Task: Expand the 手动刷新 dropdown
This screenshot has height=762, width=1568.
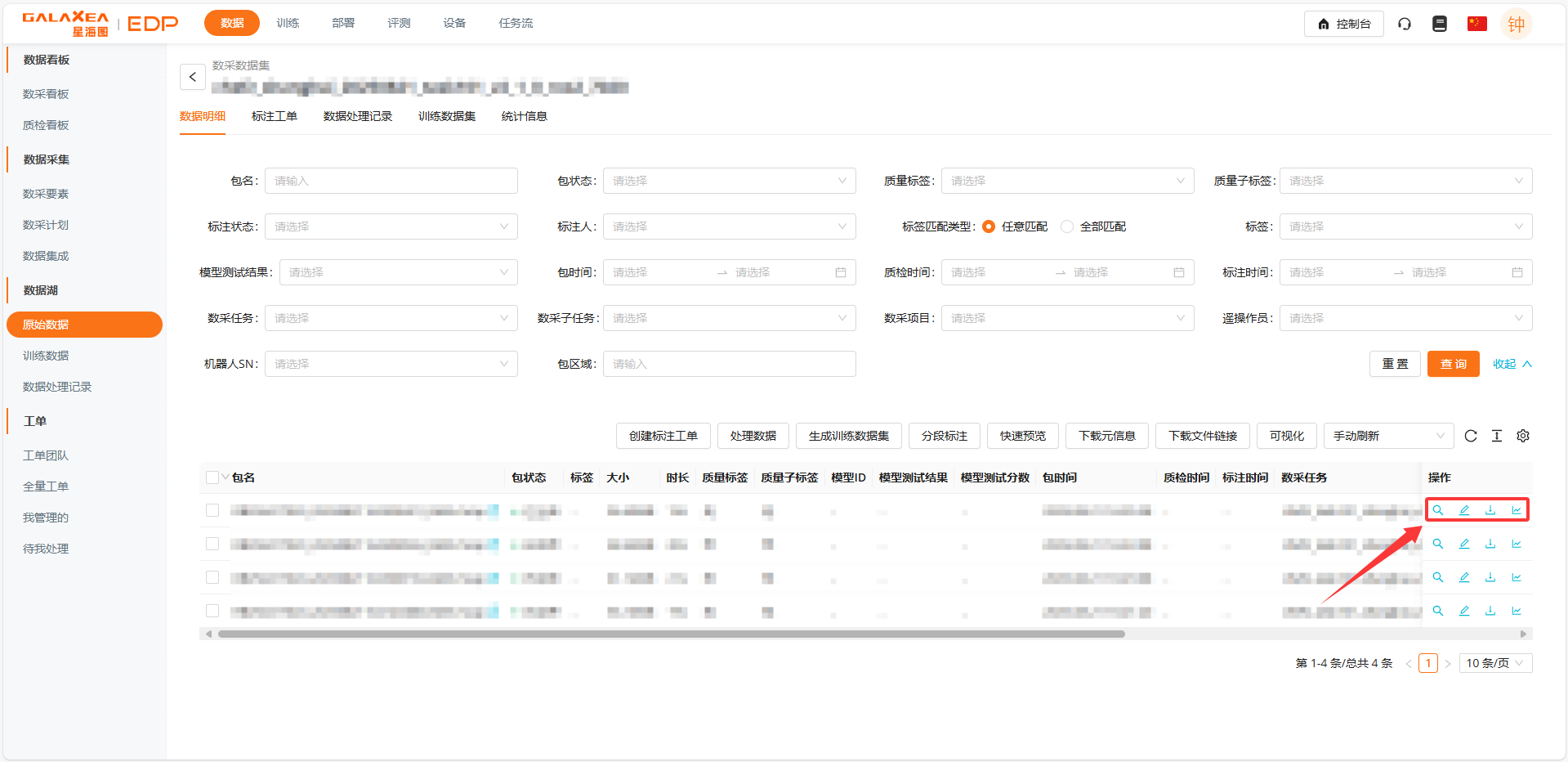Action: tap(1388, 436)
